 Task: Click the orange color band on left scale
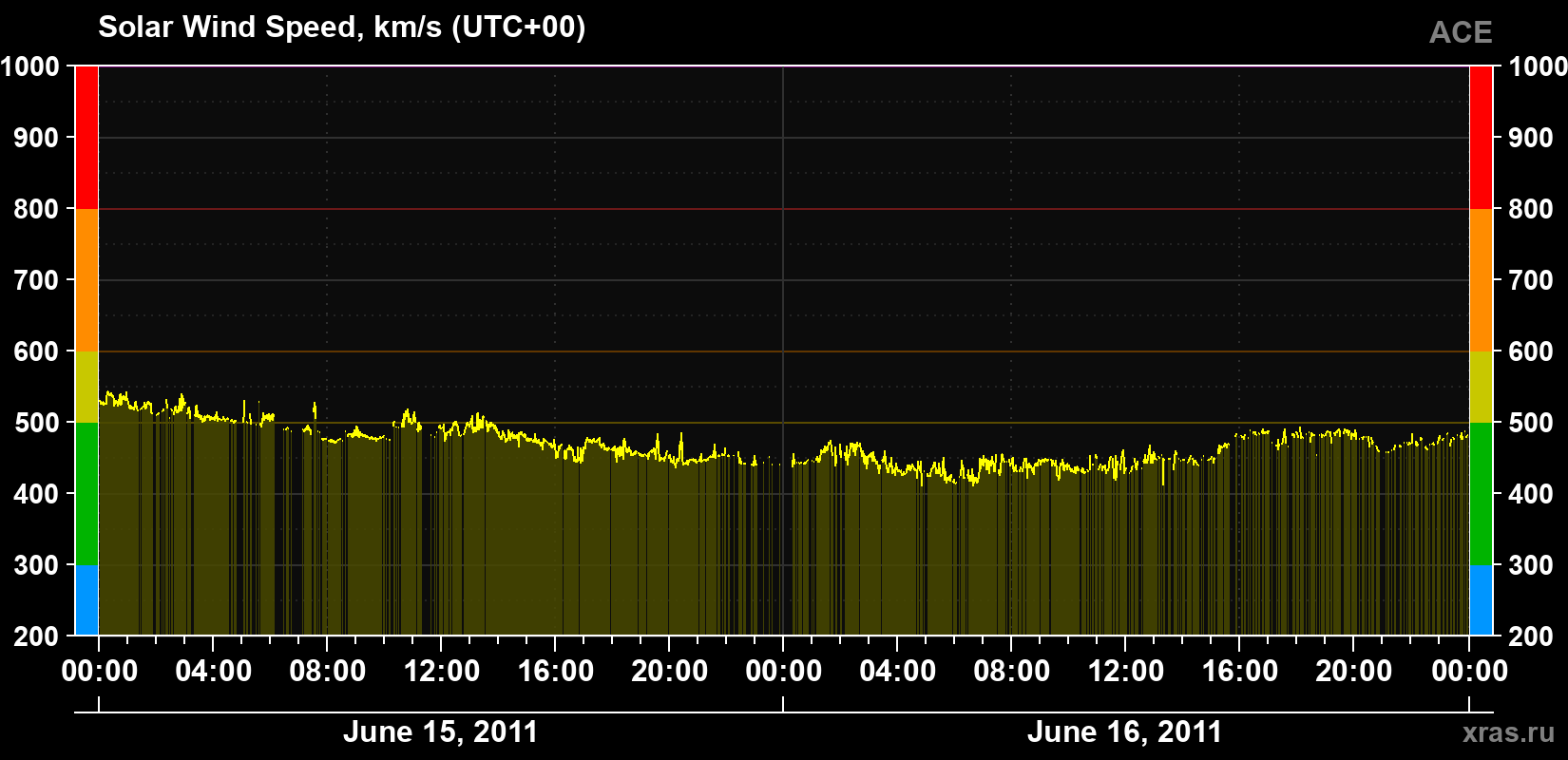coord(86,280)
